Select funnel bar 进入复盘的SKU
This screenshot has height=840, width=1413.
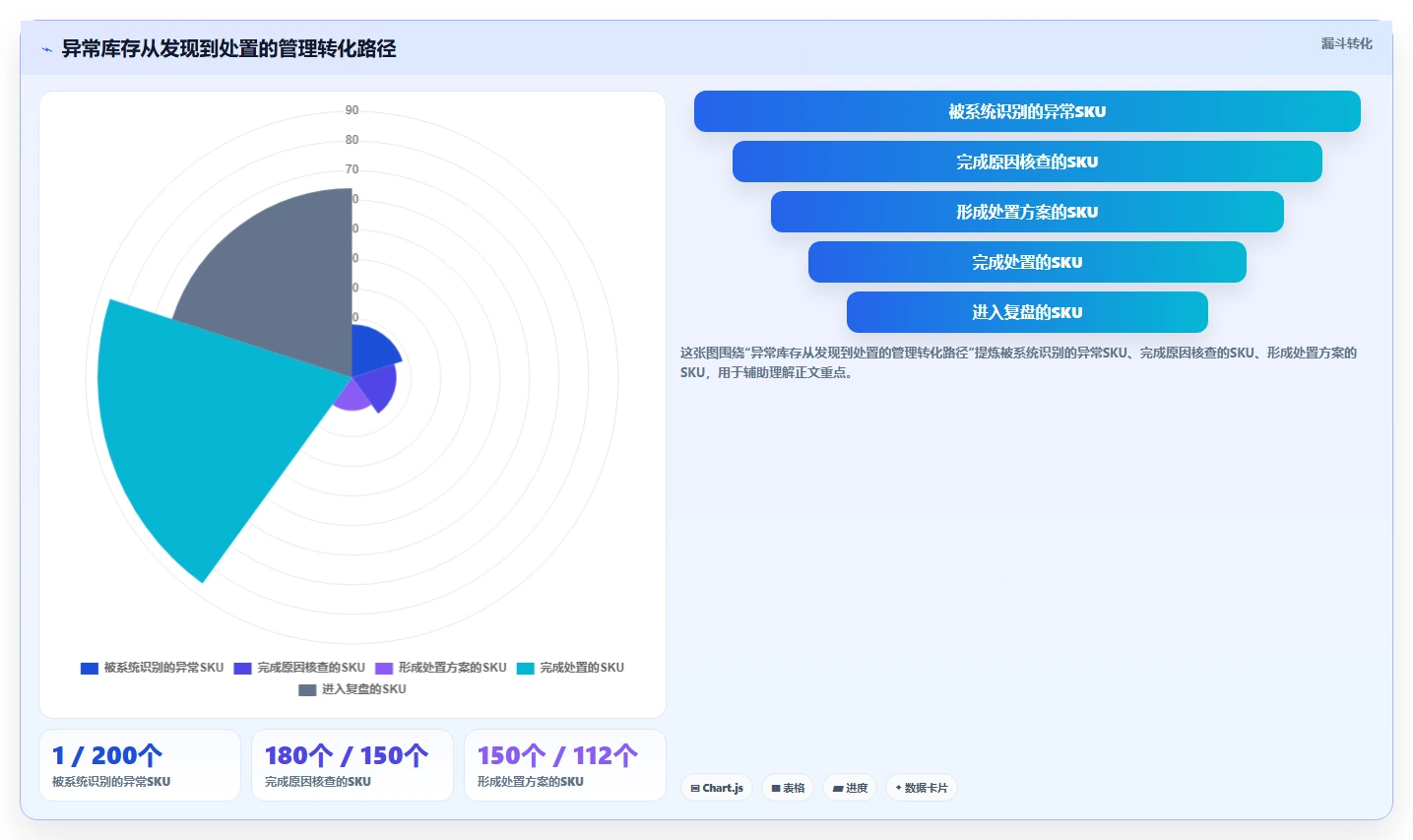coord(1027,312)
